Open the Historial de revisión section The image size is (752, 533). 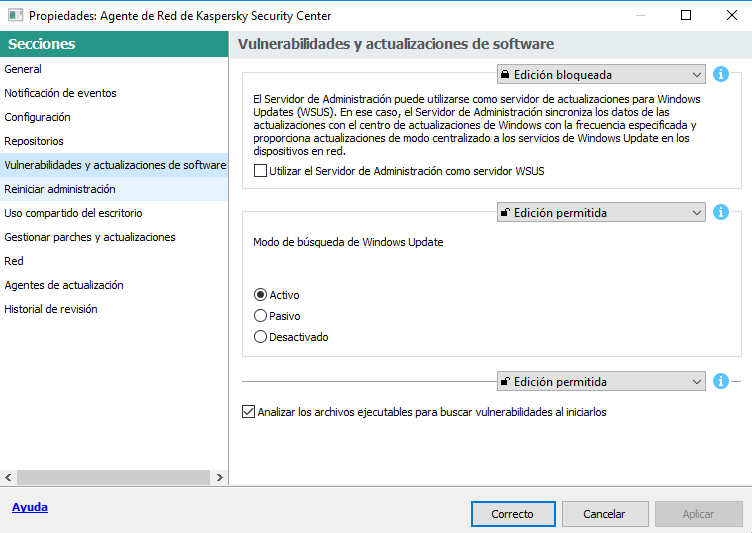(114, 309)
